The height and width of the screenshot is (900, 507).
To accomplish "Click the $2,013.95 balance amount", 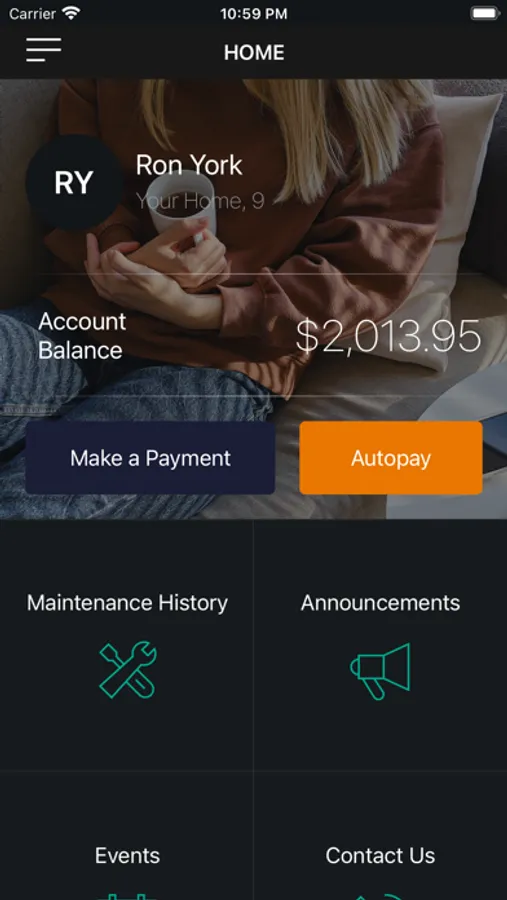I will tap(388, 336).
